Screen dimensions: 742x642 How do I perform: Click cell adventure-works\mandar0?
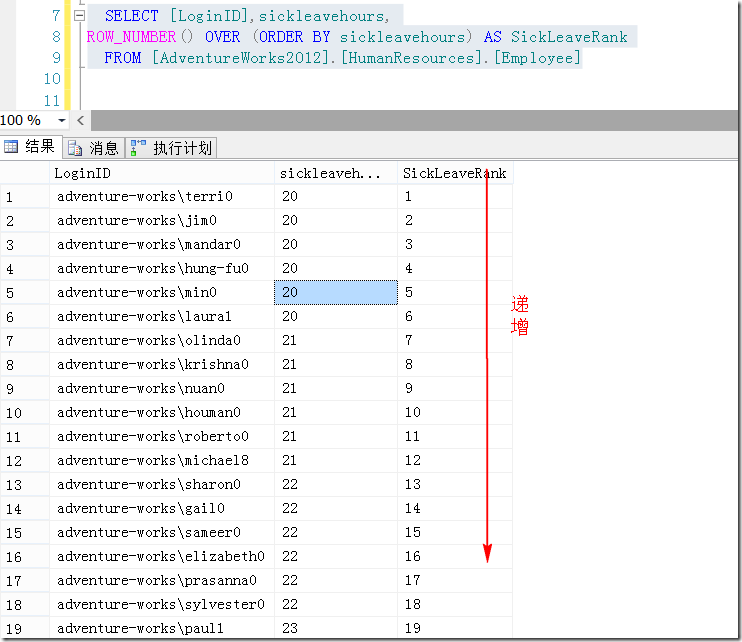pos(161,245)
